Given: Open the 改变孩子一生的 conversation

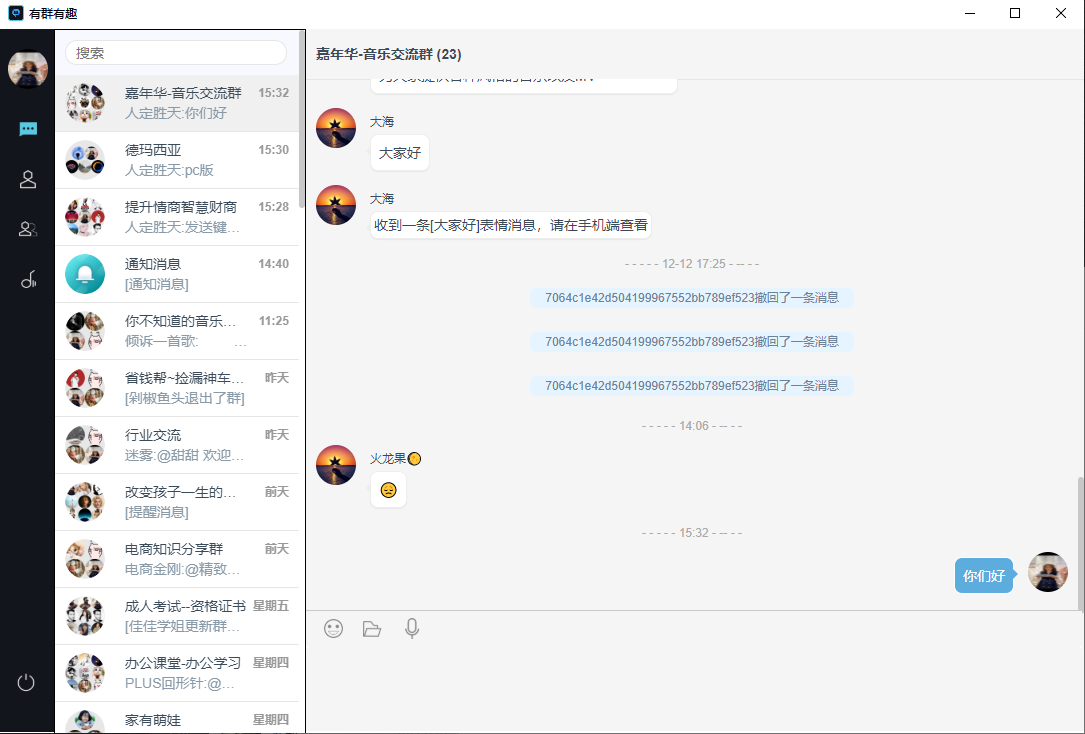Looking at the screenshot, I should (177, 502).
